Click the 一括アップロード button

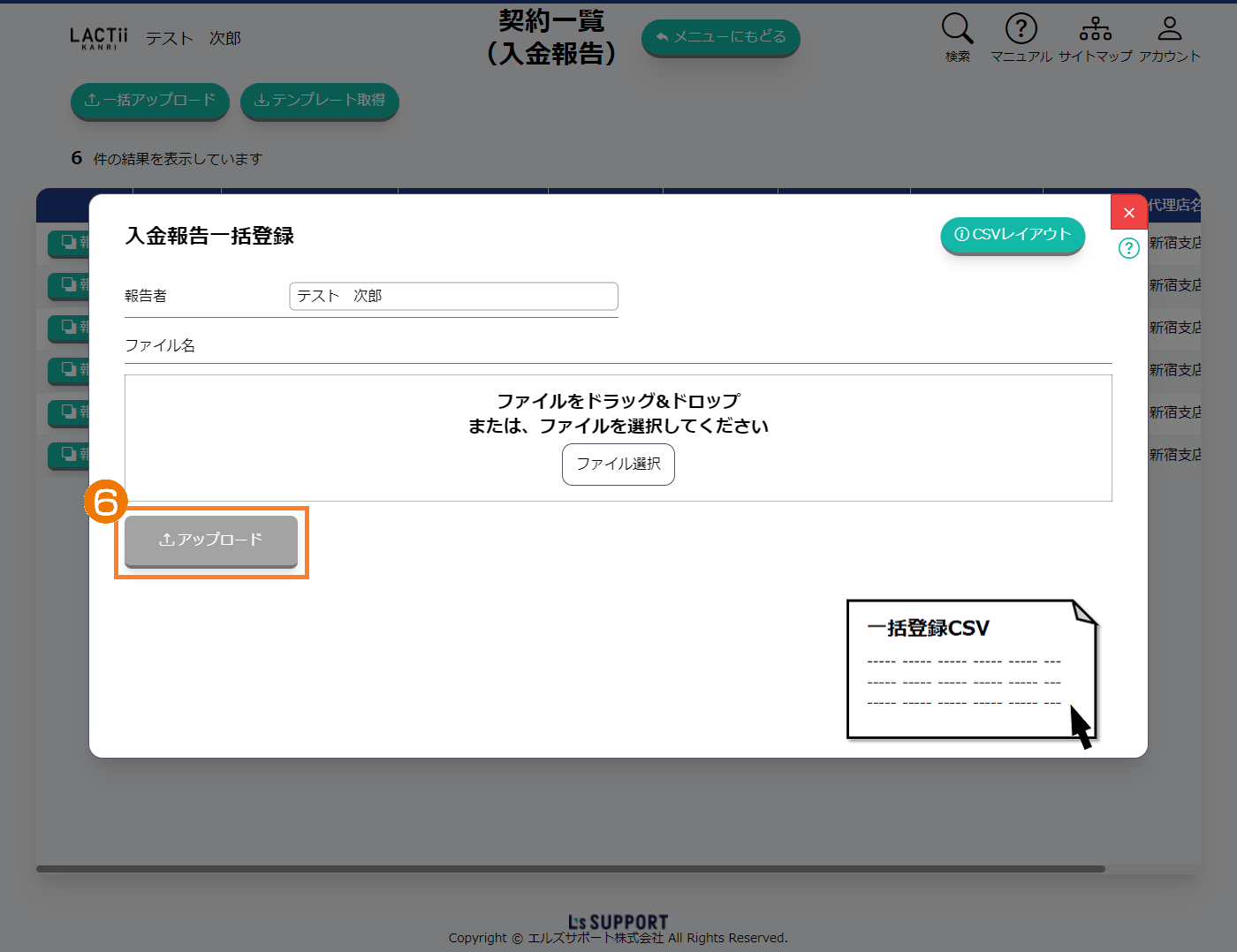[x=149, y=101]
